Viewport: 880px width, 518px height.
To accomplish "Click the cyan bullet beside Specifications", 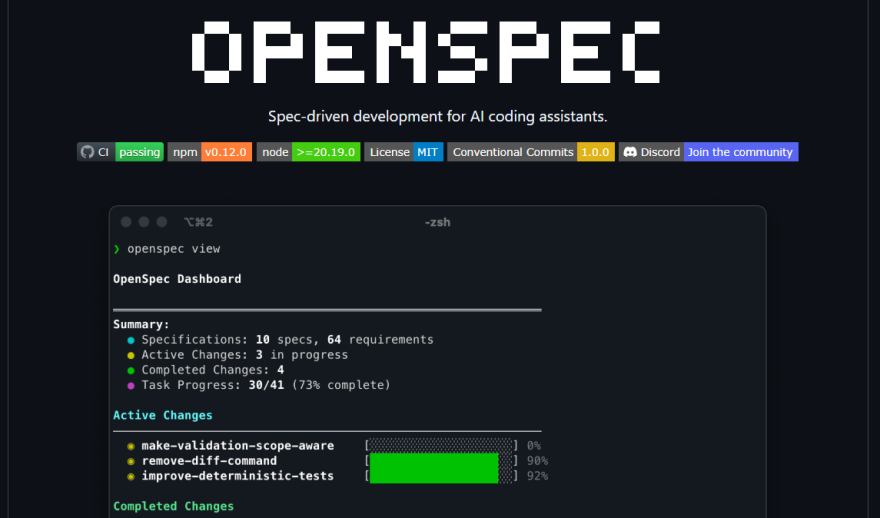I will tap(131, 340).
